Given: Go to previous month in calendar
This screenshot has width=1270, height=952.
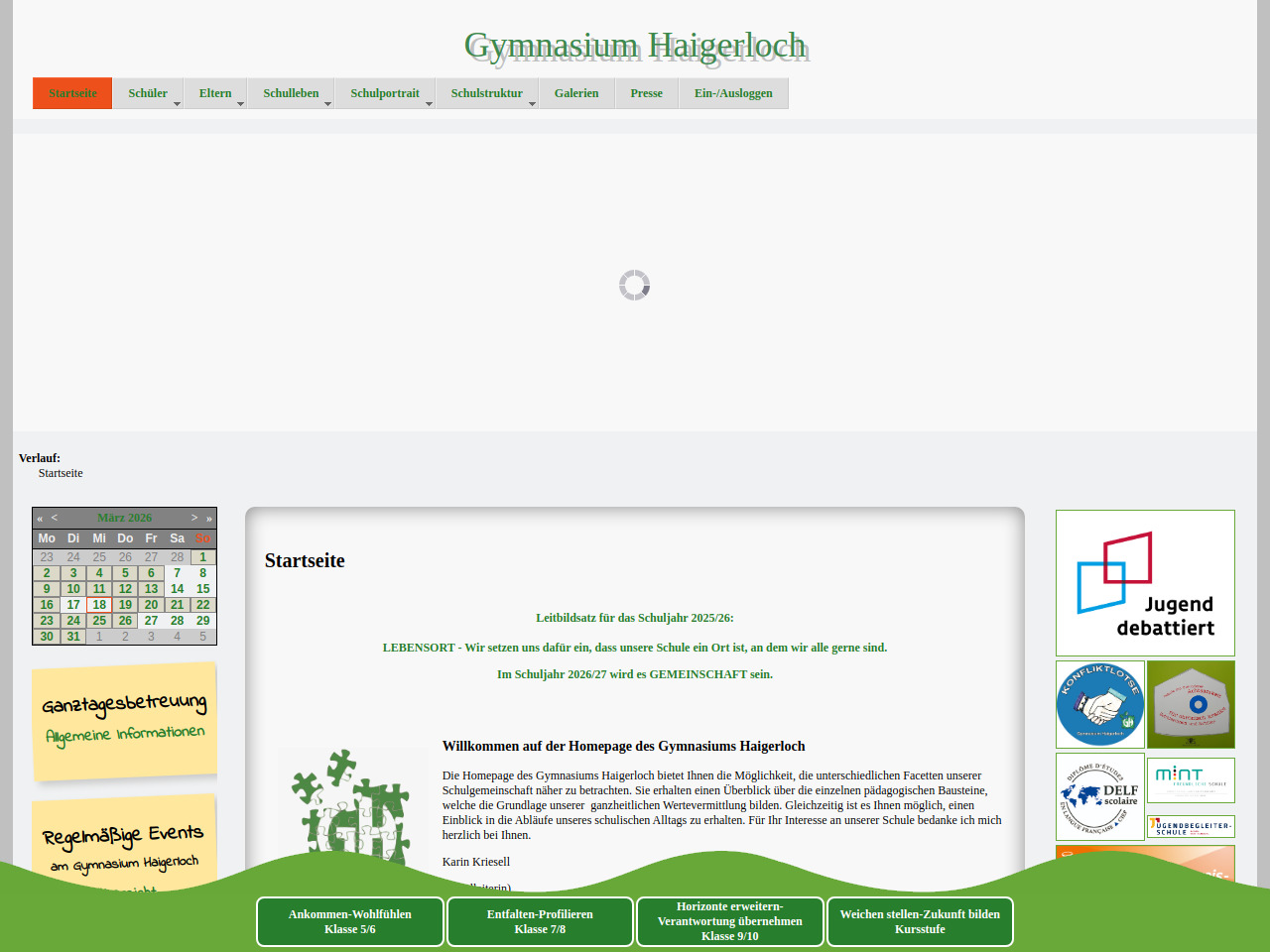Looking at the screenshot, I should [55, 518].
